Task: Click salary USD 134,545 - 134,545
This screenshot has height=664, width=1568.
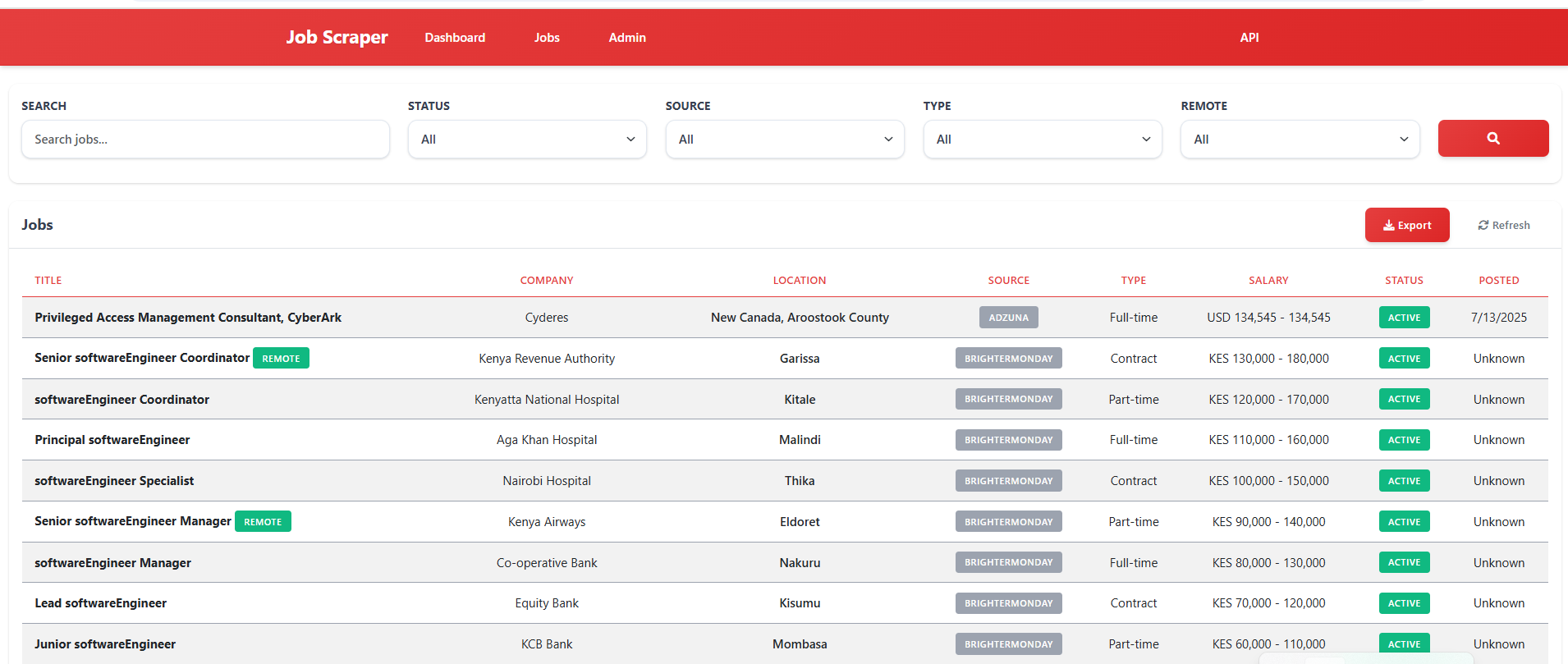Action: pos(1268,318)
